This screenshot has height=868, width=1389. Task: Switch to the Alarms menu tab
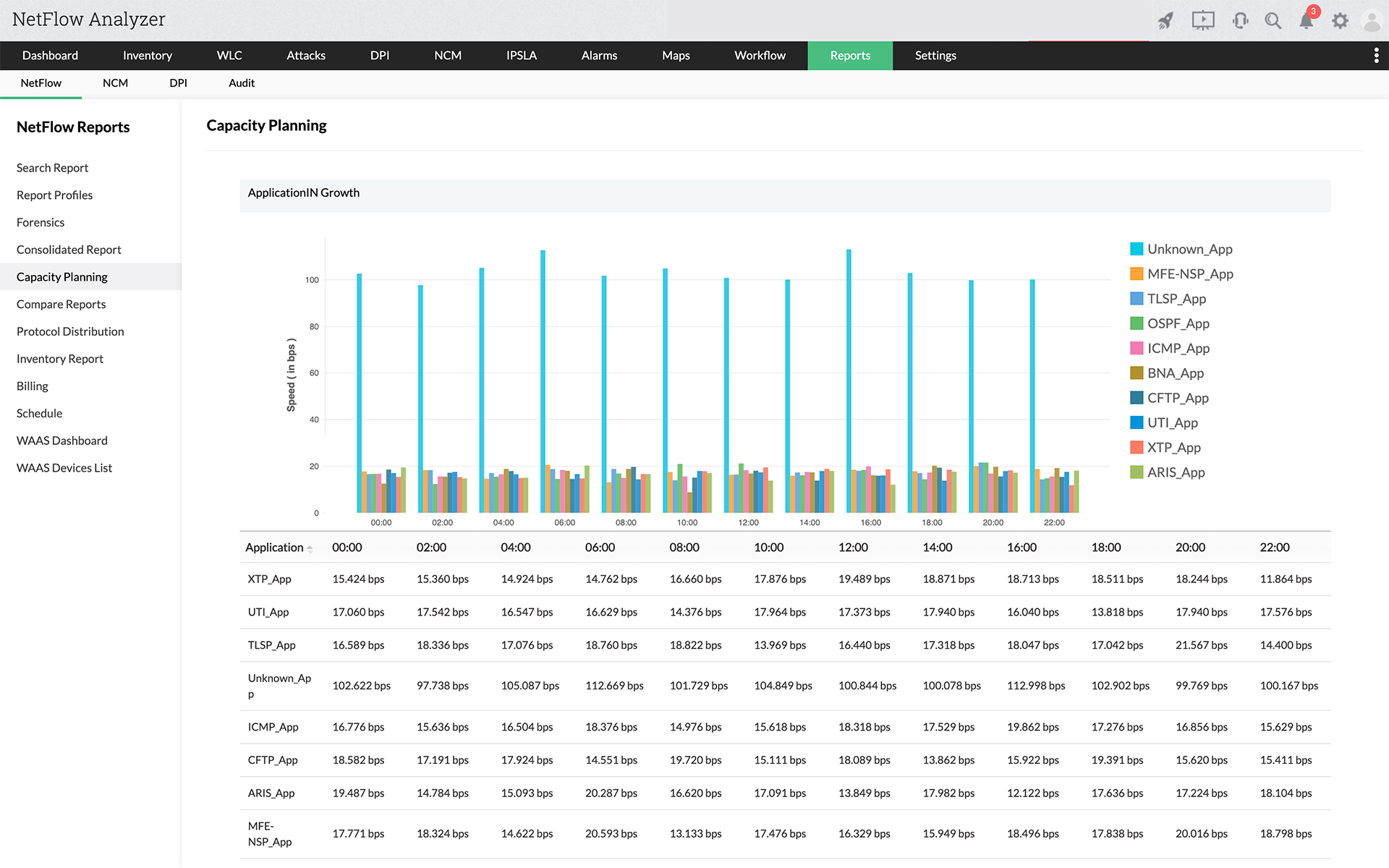(599, 56)
